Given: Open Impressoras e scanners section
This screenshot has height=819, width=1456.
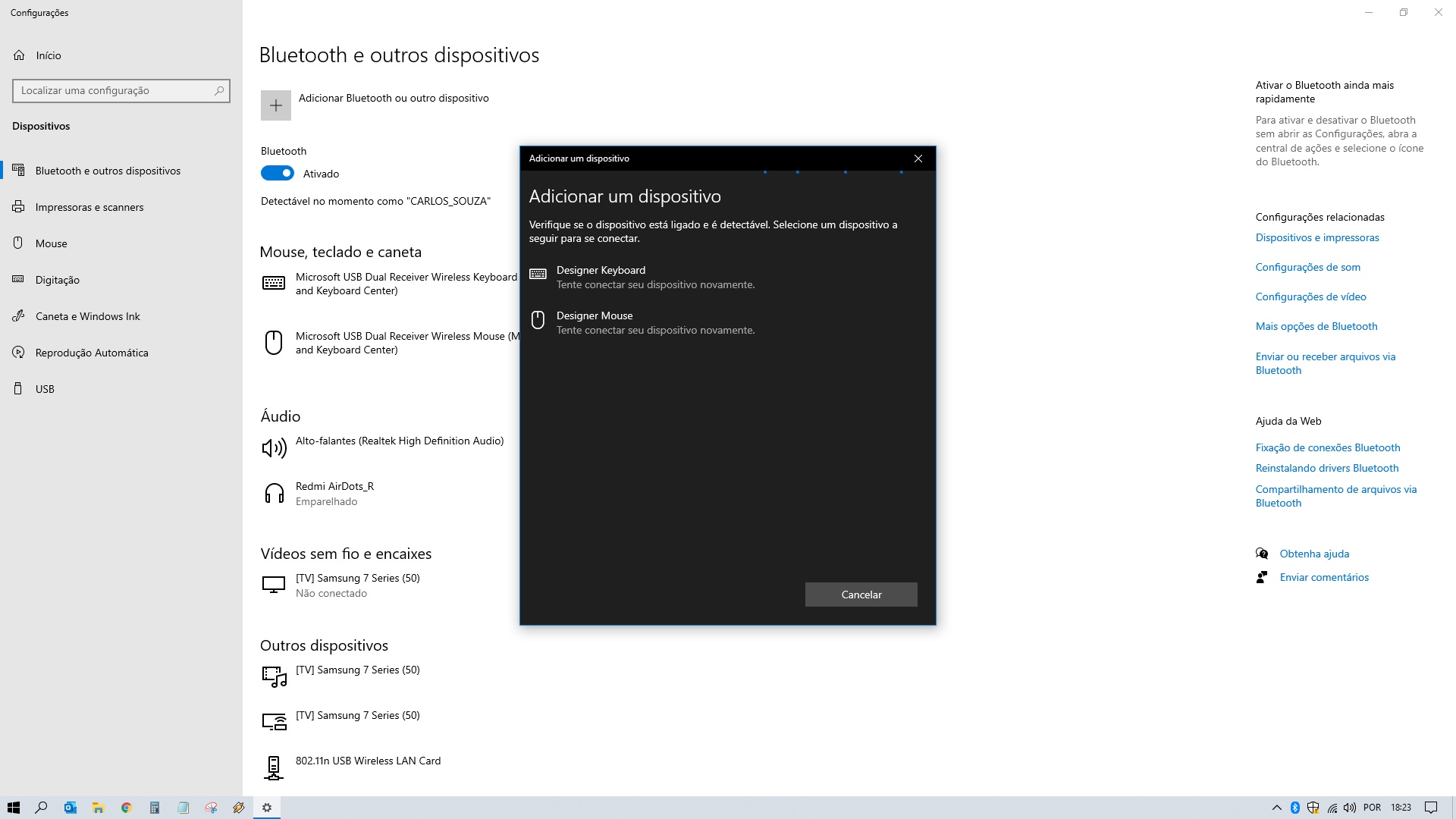Looking at the screenshot, I should (89, 207).
